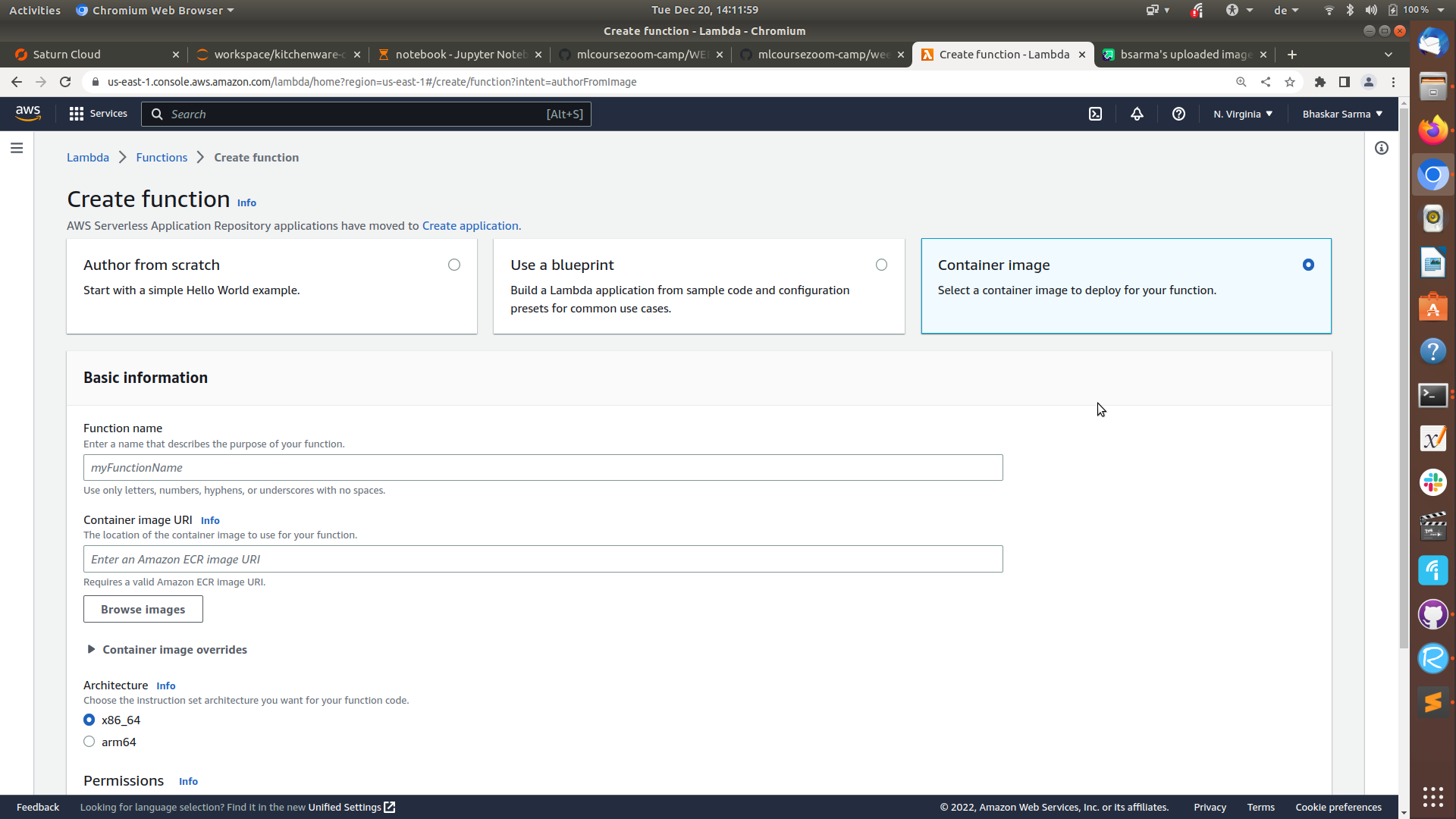Click the Browse images button

(143, 609)
